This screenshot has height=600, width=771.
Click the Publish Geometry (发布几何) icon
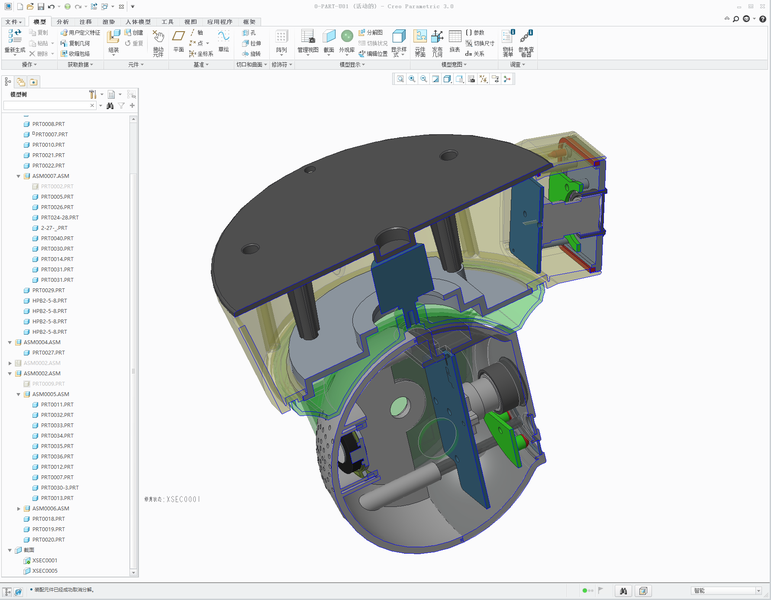coord(437,36)
